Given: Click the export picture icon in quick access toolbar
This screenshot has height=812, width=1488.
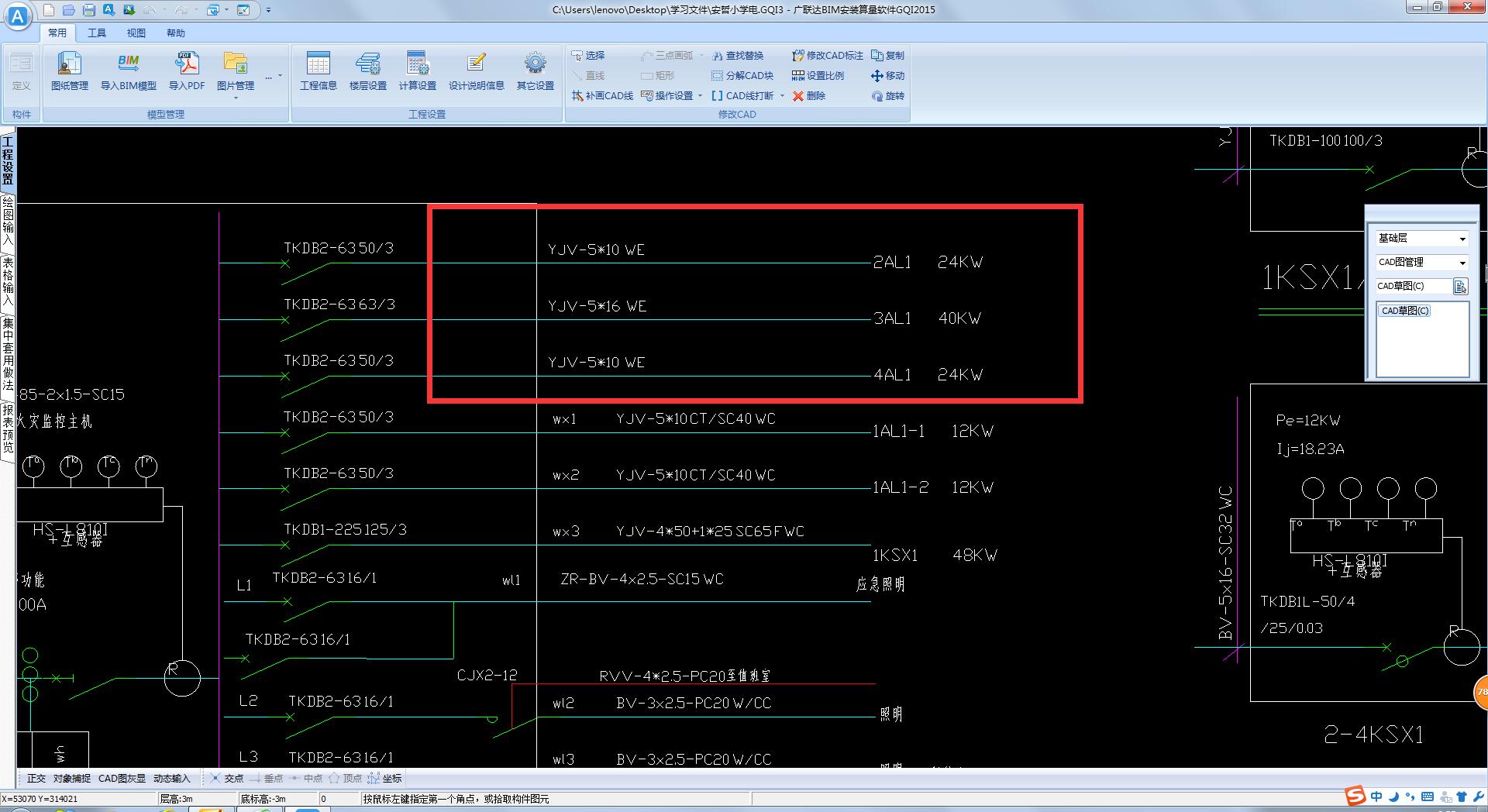Looking at the screenshot, I should point(129,10).
